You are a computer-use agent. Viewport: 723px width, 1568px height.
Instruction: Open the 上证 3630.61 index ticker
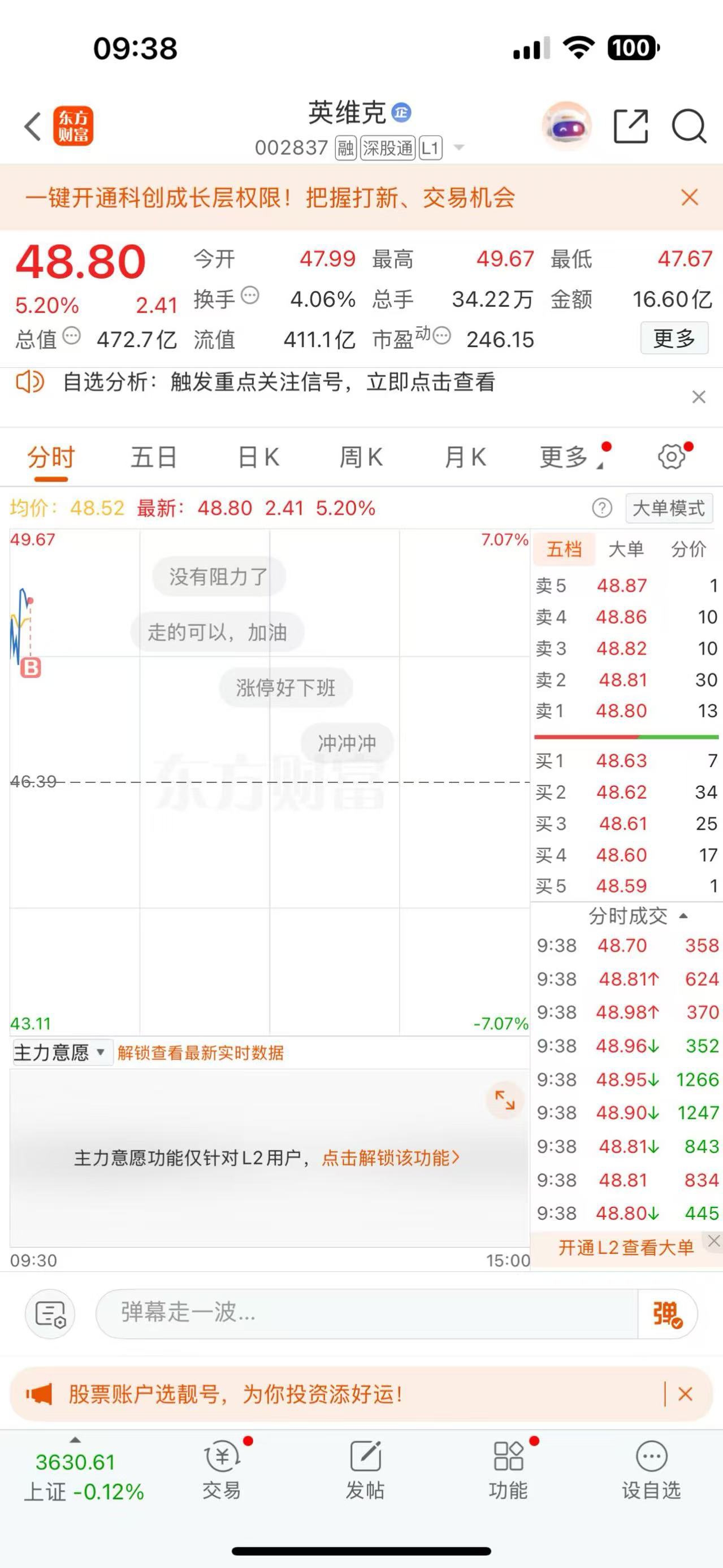pos(83,1476)
